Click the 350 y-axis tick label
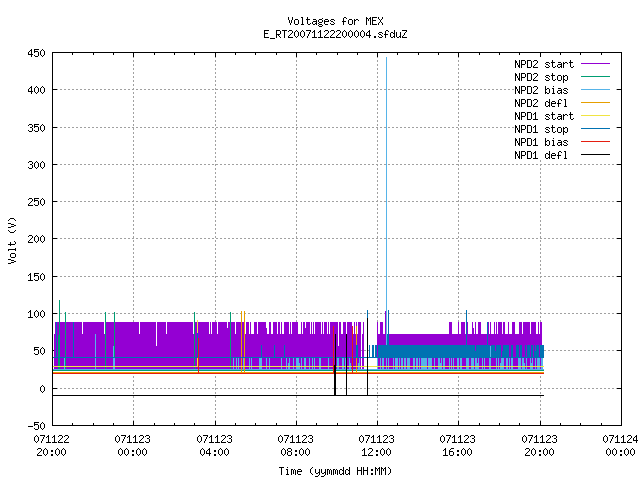This screenshot has width=640, height=480. pyautogui.click(x=36, y=128)
